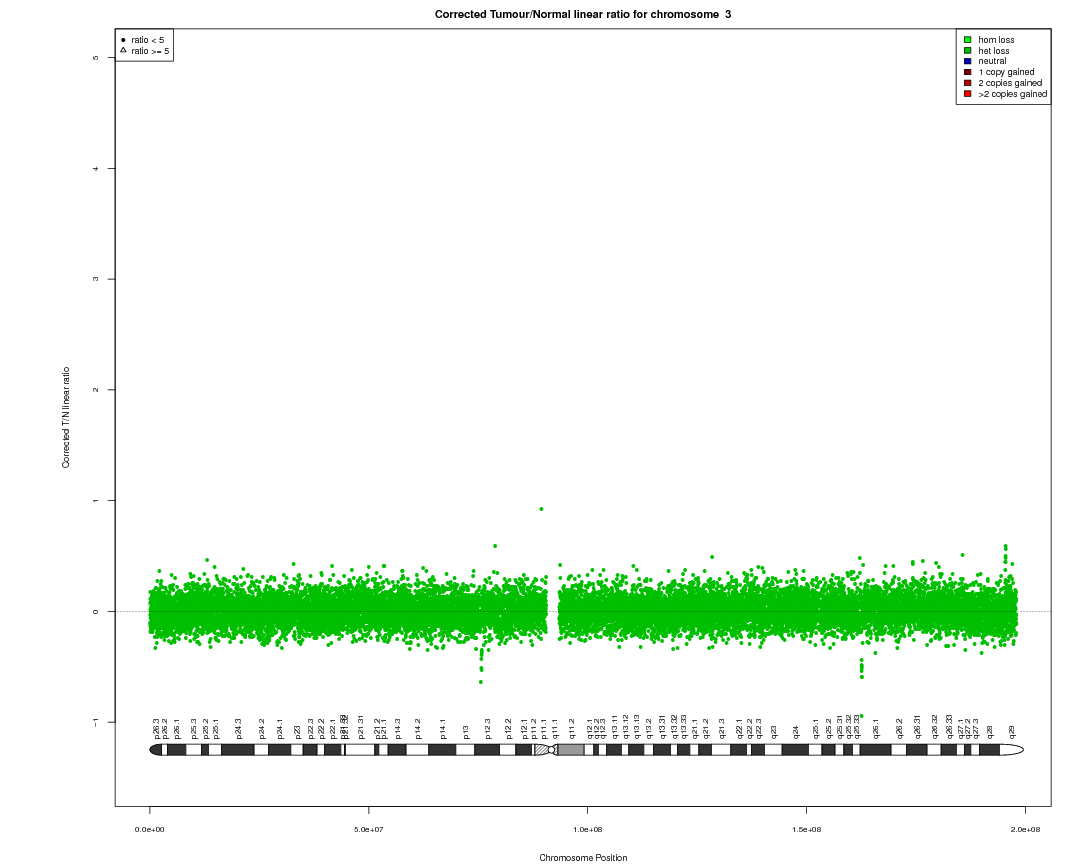1080x864 pixels.
Task: Click the grey q11.2 band on the ideogram
Action: coord(570,750)
